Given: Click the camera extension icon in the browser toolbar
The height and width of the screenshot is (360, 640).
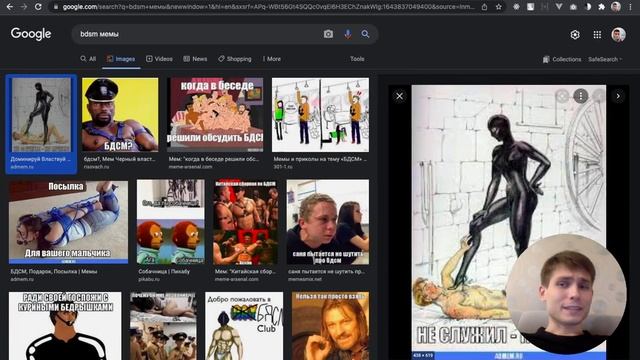Looking at the screenshot, I should [573, 7].
